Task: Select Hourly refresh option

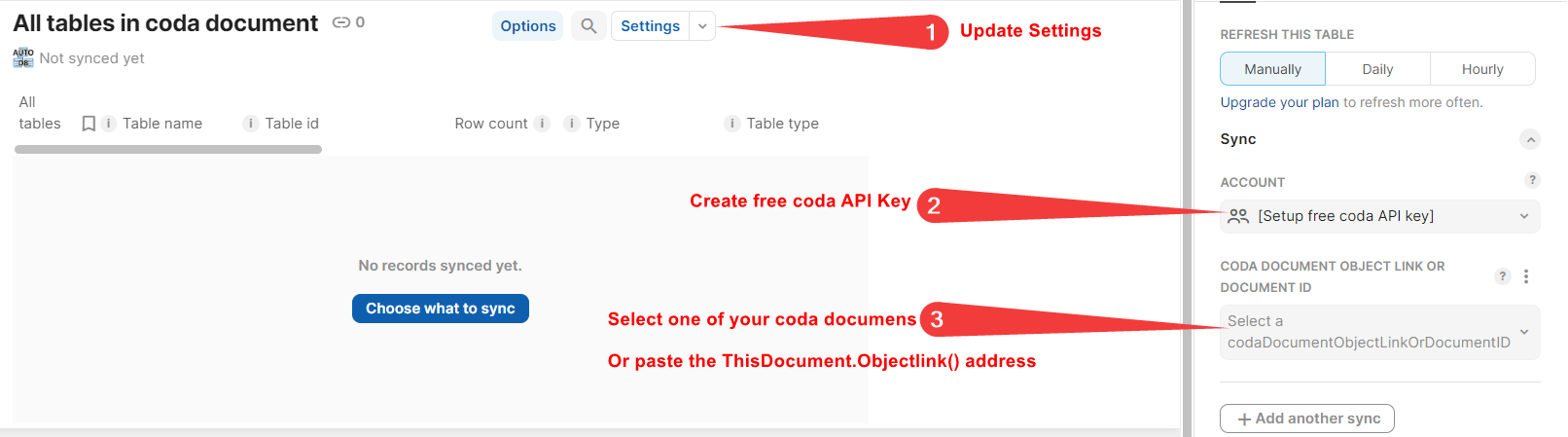Action: 1482,69
